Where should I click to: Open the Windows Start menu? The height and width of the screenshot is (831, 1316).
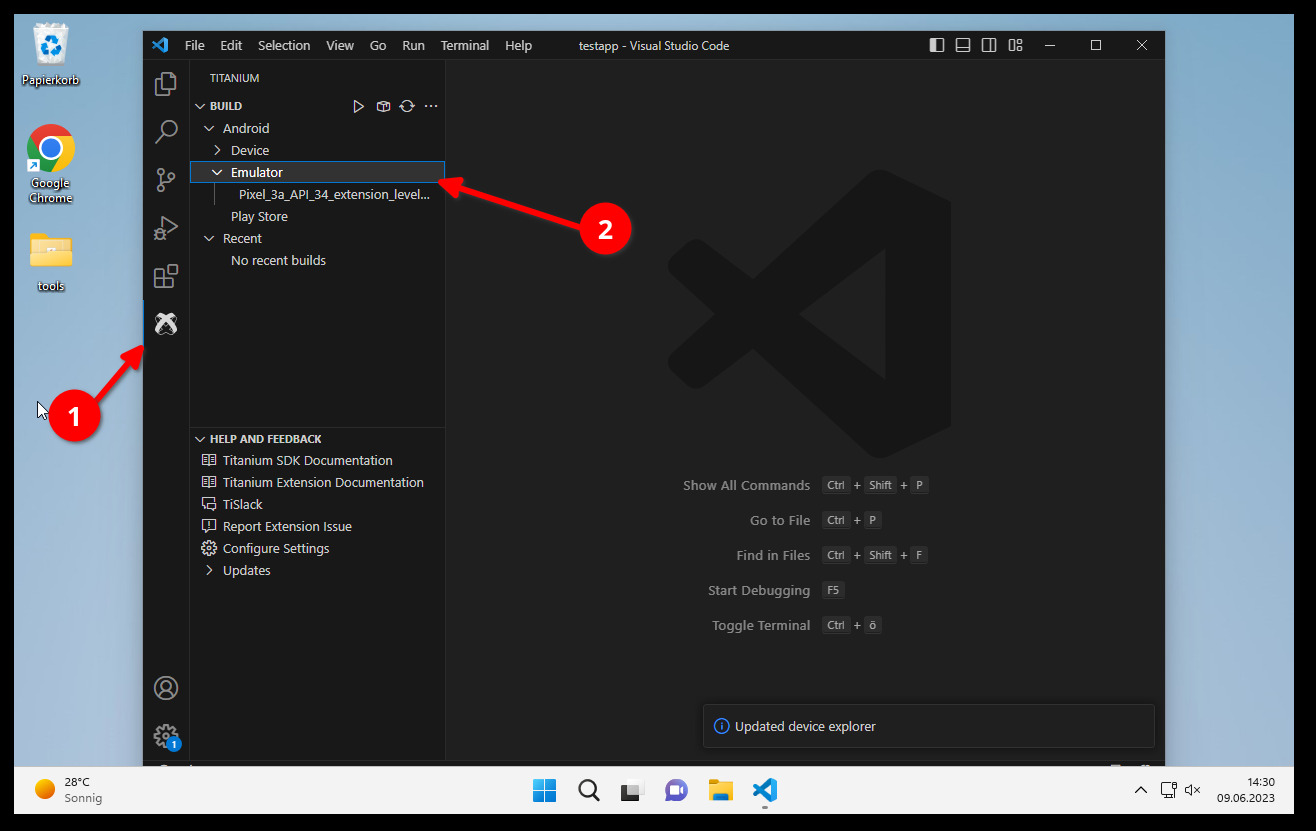(x=544, y=790)
